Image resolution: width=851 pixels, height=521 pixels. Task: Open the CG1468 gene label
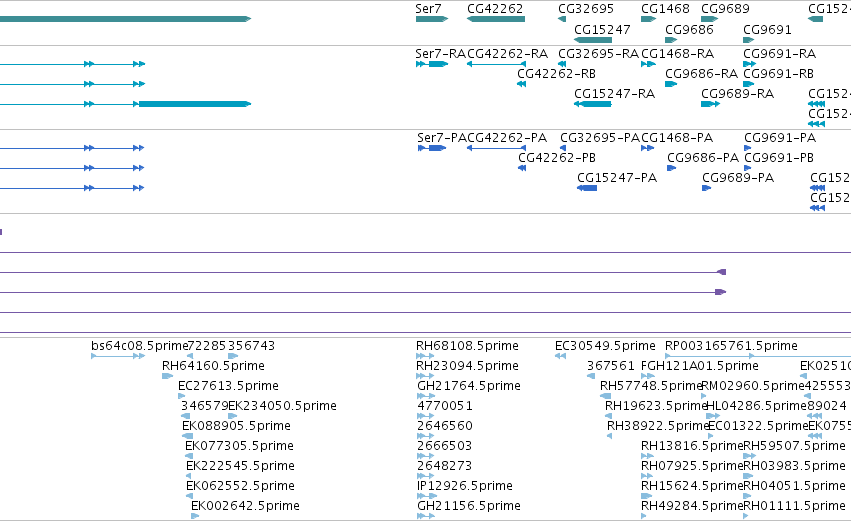click(665, 9)
